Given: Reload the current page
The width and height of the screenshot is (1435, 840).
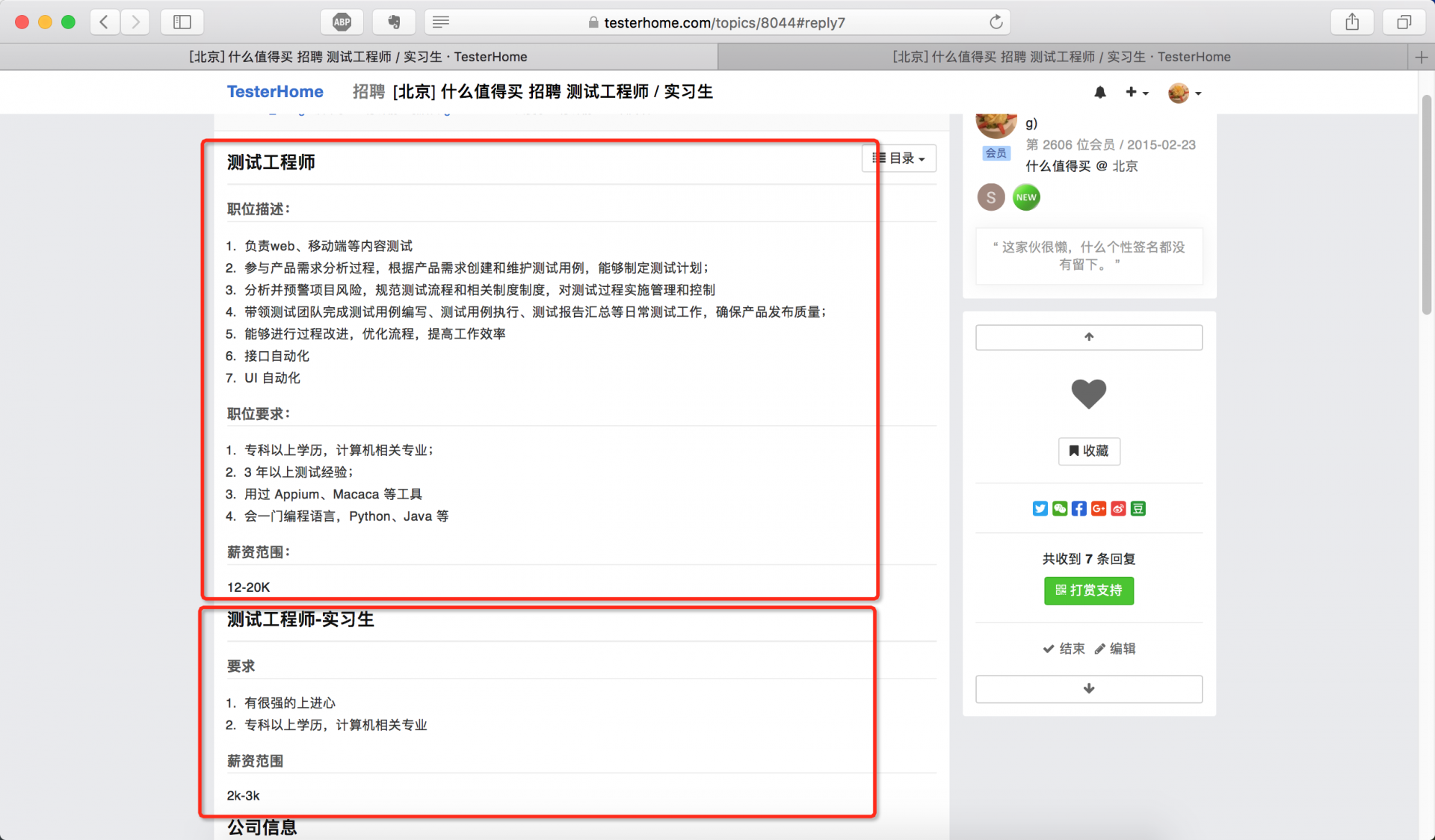Looking at the screenshot, I should pyautogui.click(x=996, y=22).
